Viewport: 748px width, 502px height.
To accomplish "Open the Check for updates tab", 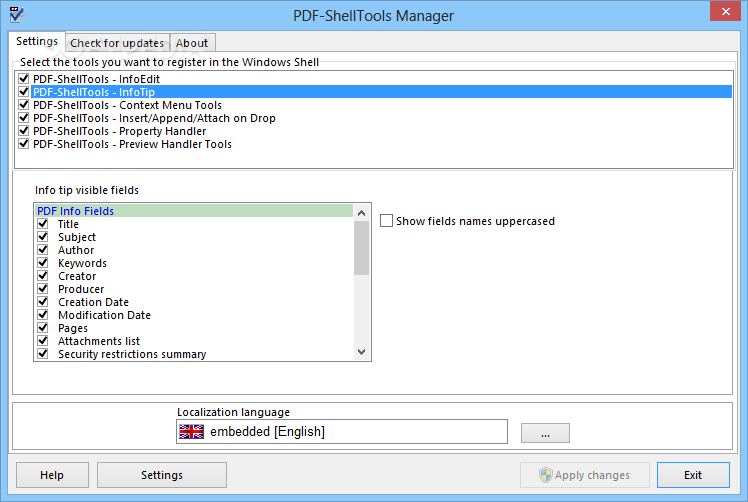I will 117,43.
